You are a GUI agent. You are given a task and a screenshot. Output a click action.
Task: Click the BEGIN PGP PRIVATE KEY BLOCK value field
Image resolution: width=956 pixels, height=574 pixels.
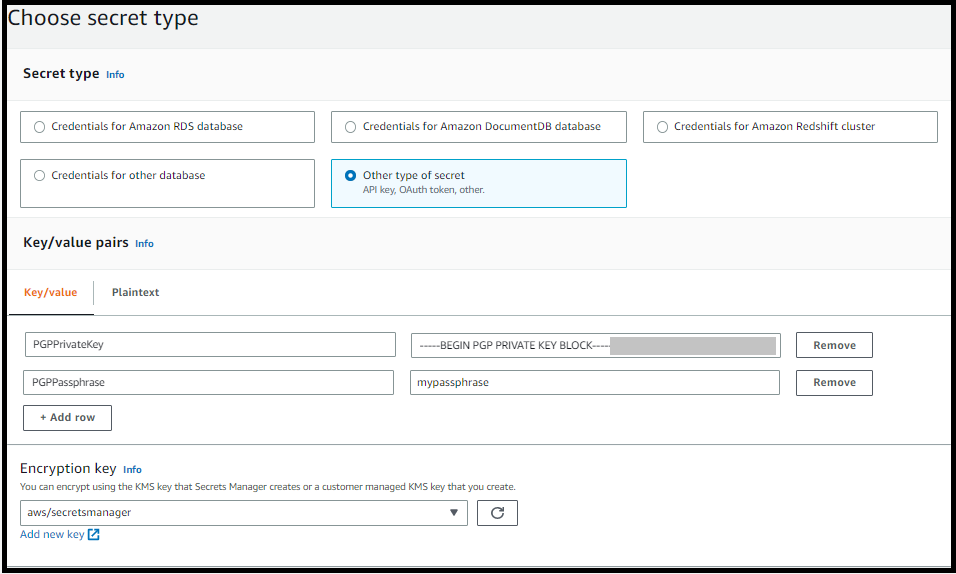point(594,345)
